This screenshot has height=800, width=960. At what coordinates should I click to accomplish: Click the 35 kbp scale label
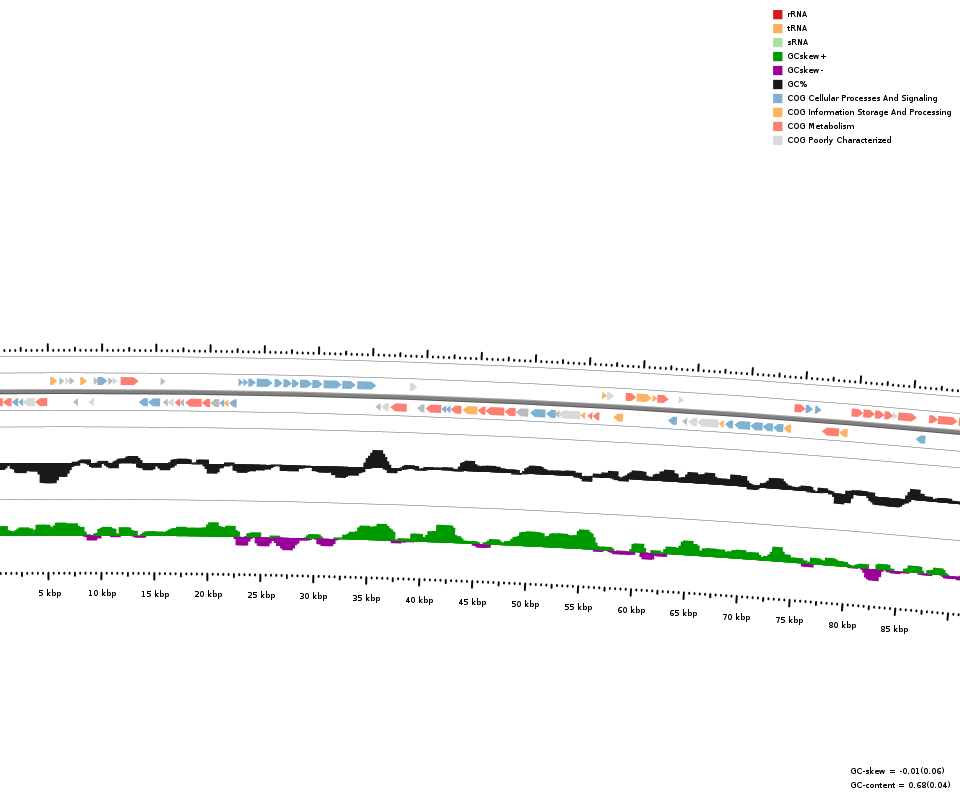click(366, 598)
